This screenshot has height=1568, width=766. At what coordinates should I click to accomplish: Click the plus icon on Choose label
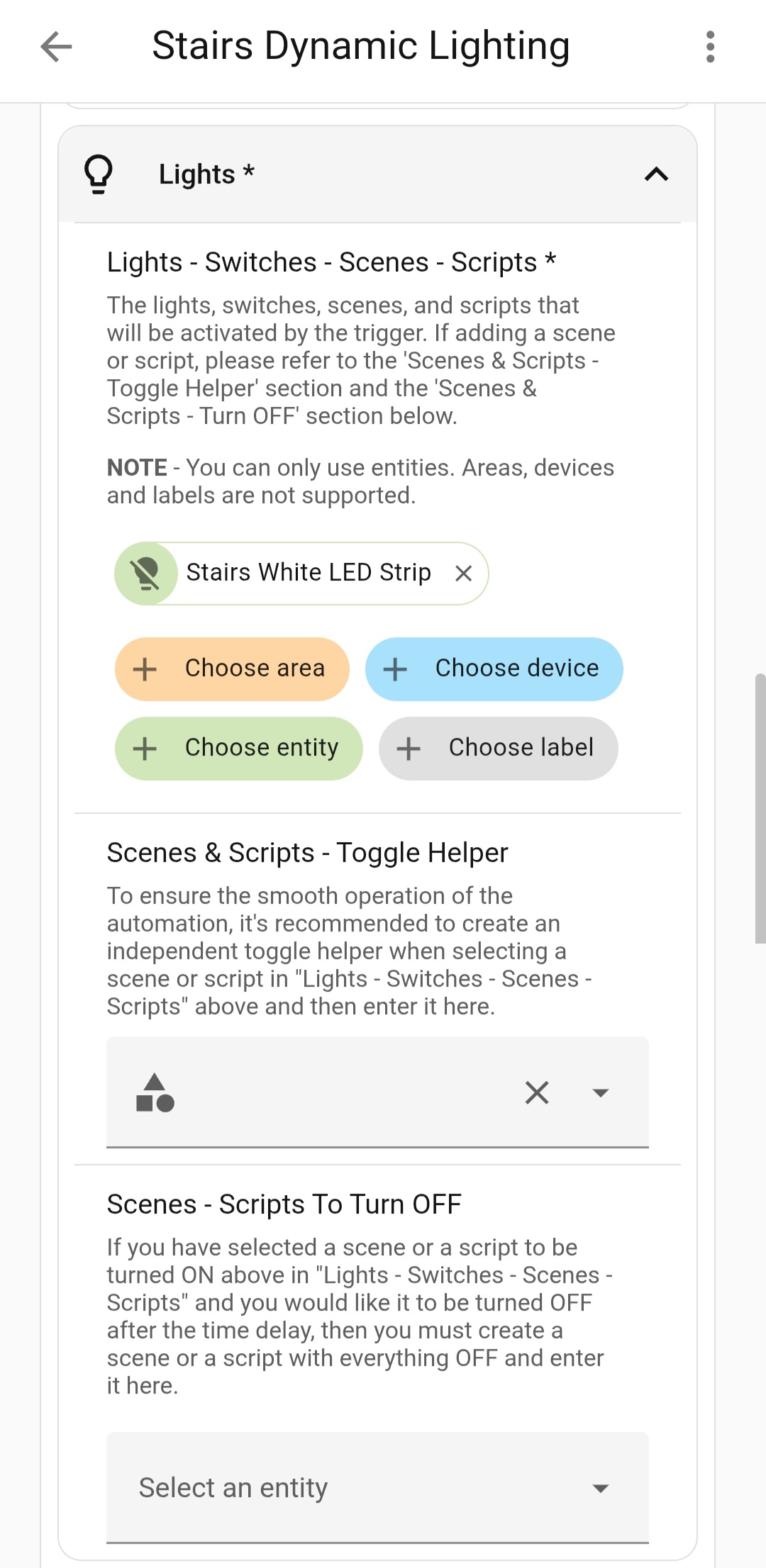pos(409,749)
